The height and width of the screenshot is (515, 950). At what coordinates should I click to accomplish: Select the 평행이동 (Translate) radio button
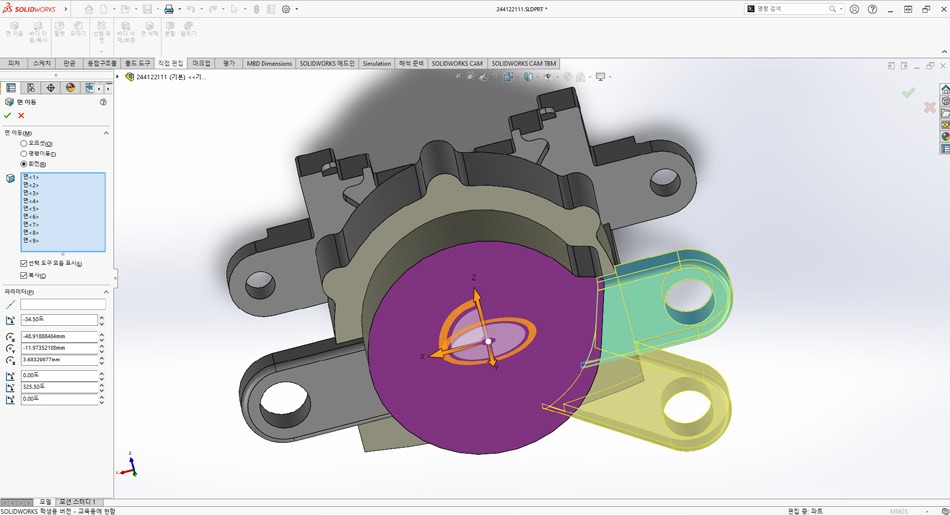coord(24,154)
